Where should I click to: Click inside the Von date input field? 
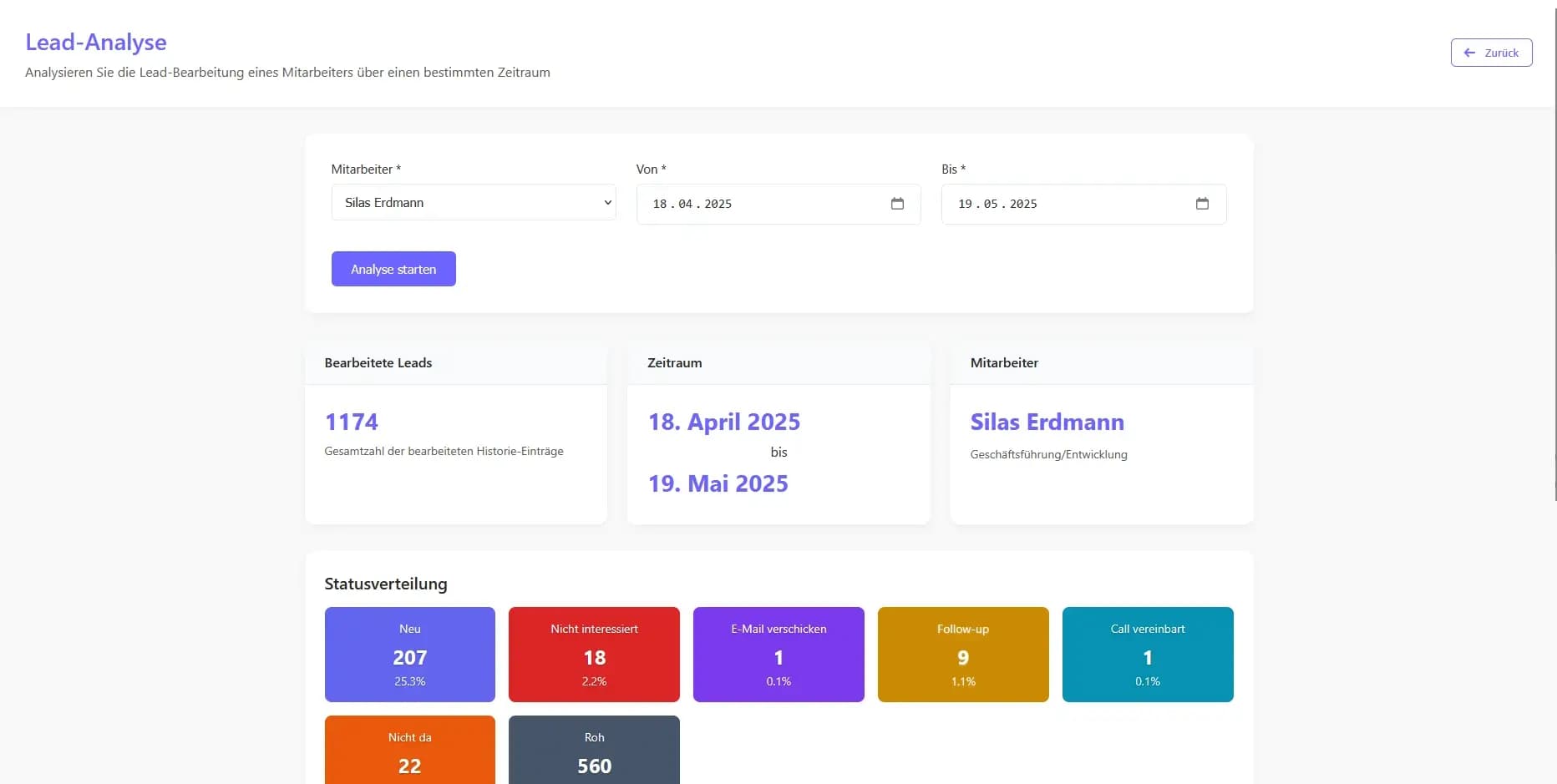[752, 204]
